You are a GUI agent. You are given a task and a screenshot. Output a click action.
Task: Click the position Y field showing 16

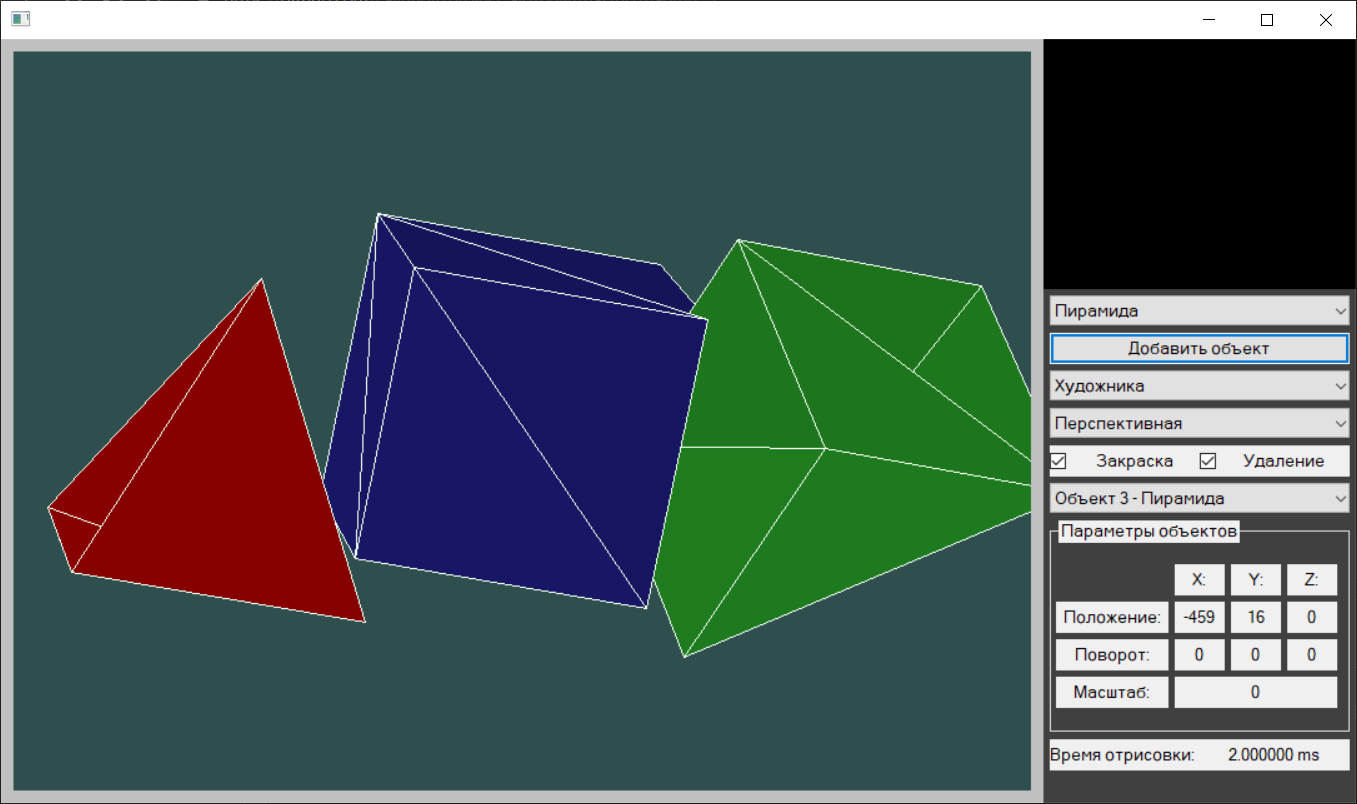point(1255,617)
